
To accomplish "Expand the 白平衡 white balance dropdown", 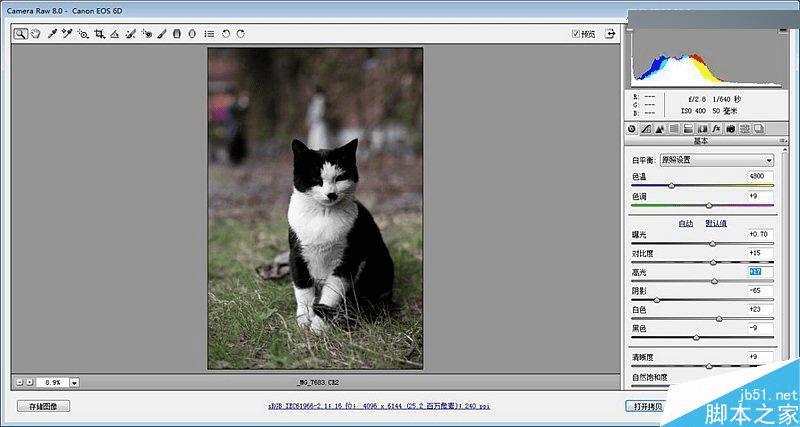I will click(717, 160).
